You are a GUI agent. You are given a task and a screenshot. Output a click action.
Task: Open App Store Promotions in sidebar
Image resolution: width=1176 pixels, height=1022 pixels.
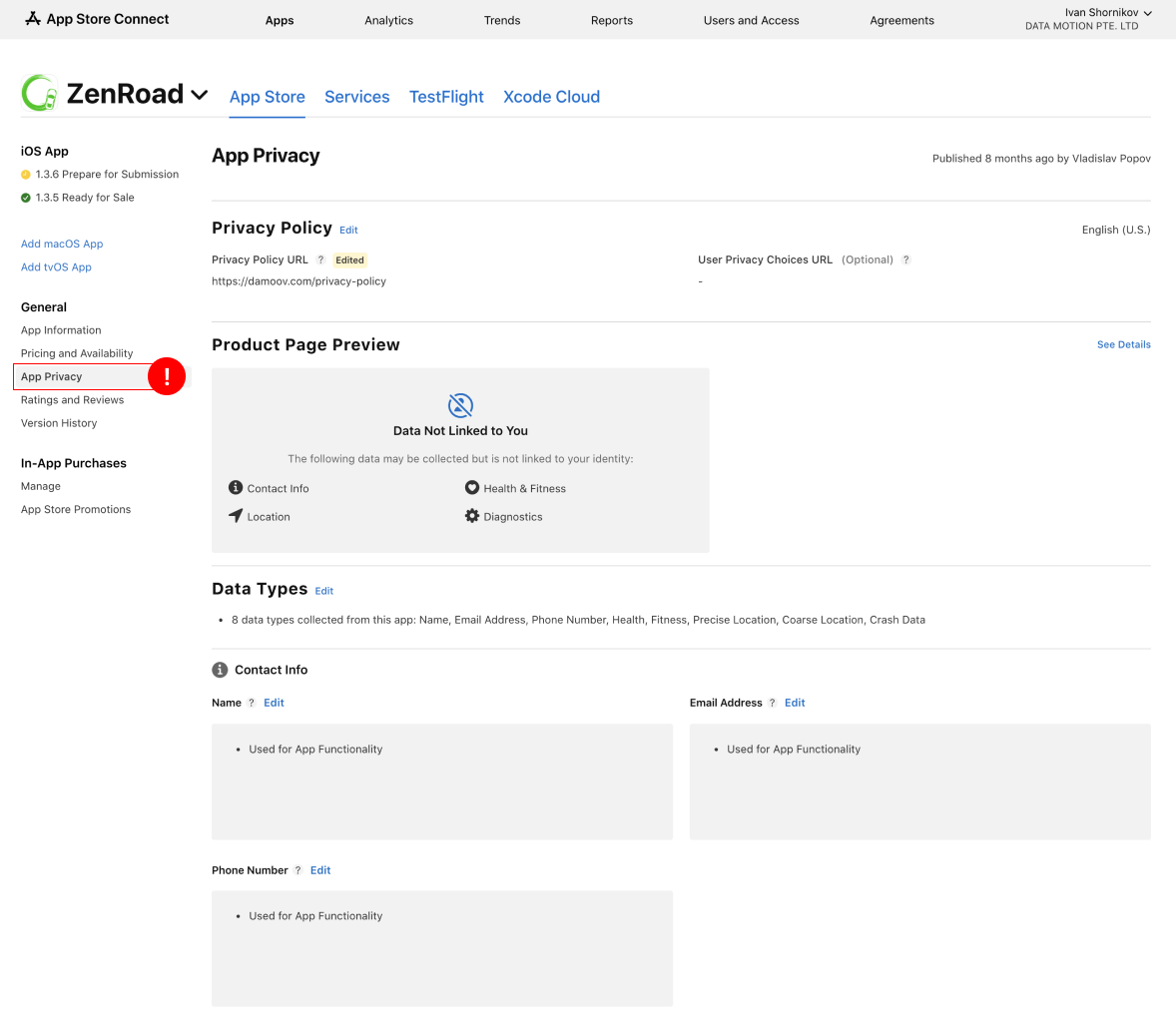[76, 510]
